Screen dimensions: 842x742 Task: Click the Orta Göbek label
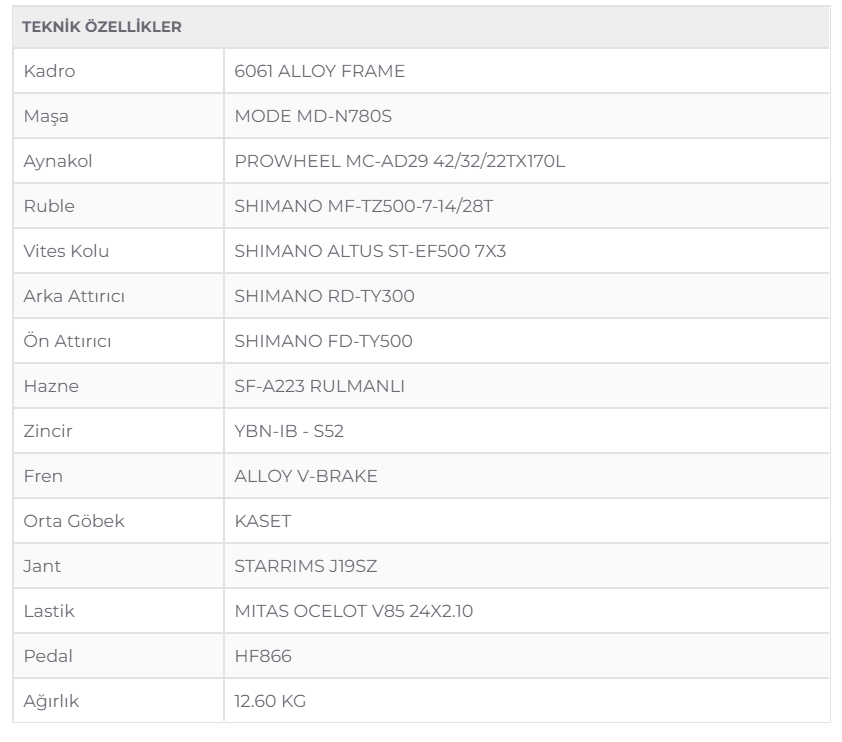[x=74, y=521]
